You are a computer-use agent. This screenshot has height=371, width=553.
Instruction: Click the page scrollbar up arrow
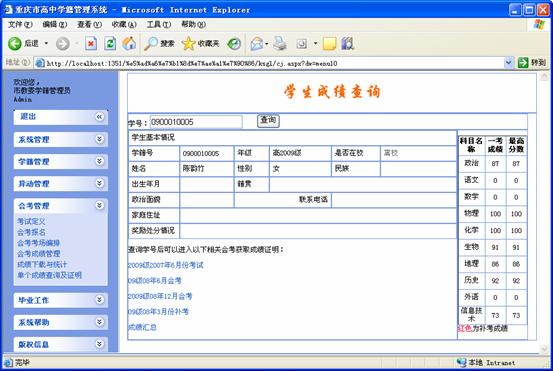pos(545,77)
